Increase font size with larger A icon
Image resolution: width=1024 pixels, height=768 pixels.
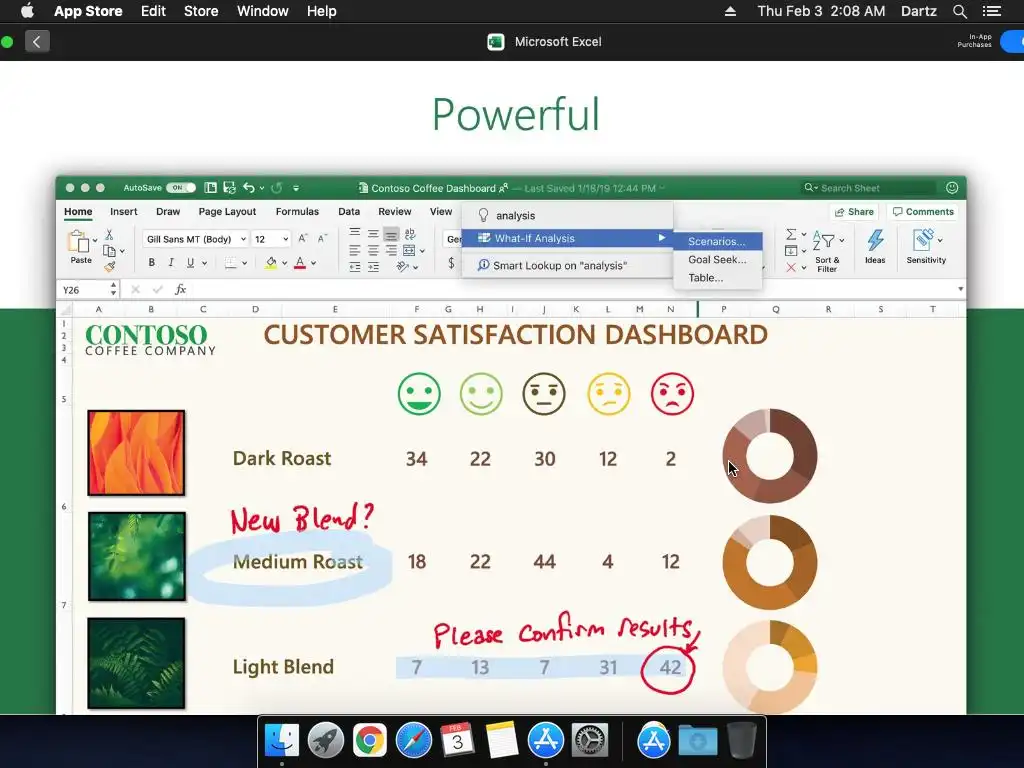(x=302, y=239)
